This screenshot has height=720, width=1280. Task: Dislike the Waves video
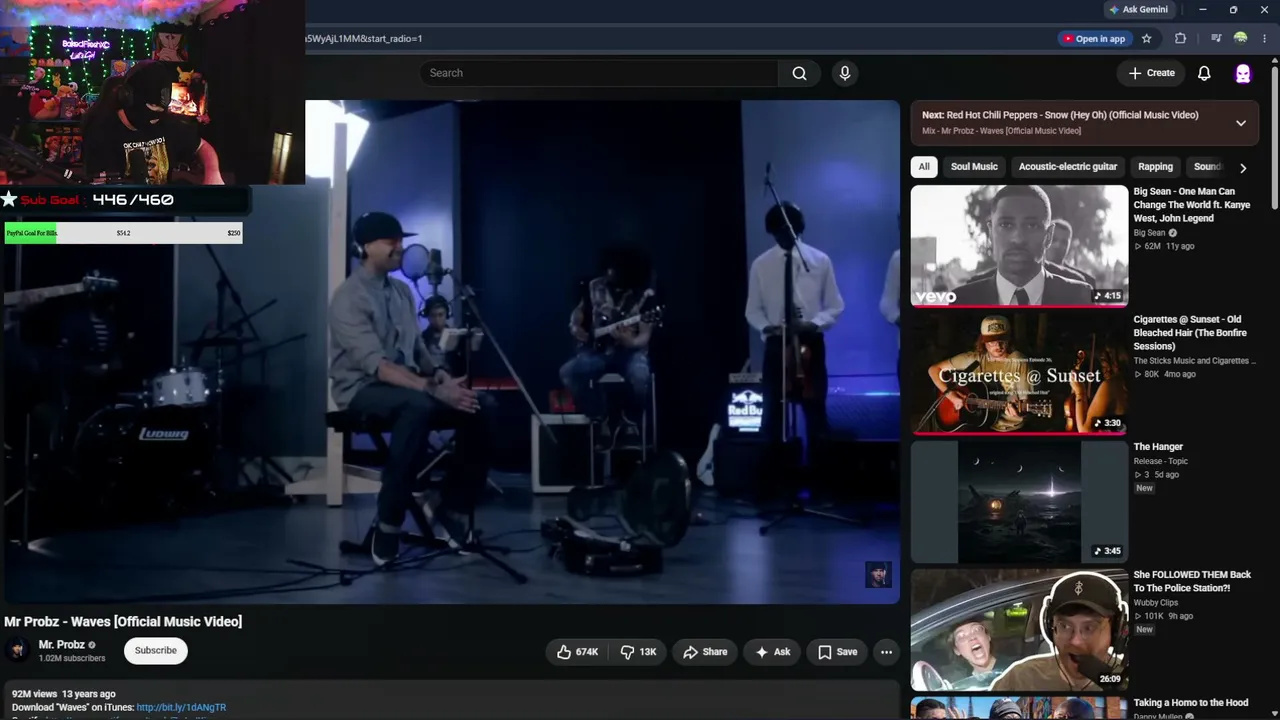638,652
